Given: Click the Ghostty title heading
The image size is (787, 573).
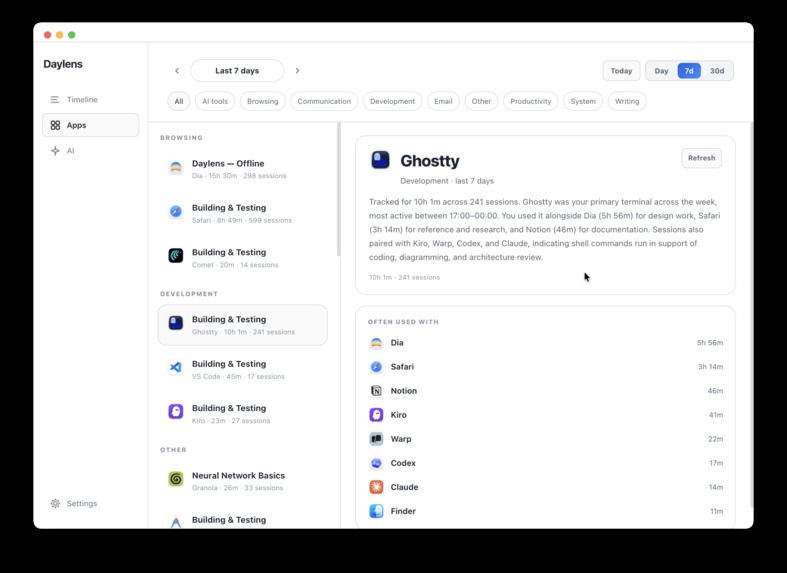Looking at the screenshot, I should pos(430,161).
